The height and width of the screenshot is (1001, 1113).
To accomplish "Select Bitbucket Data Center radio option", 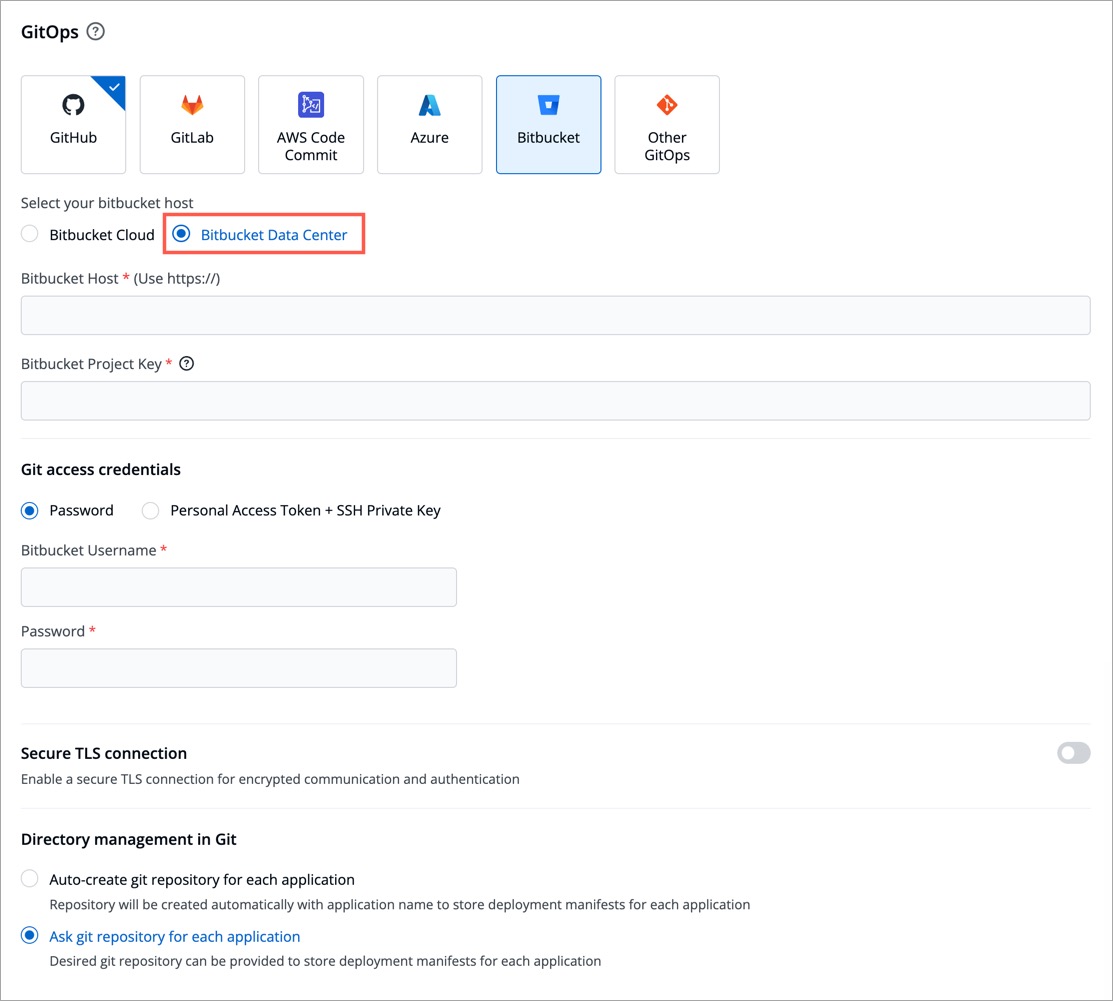I will pos(181,235).
